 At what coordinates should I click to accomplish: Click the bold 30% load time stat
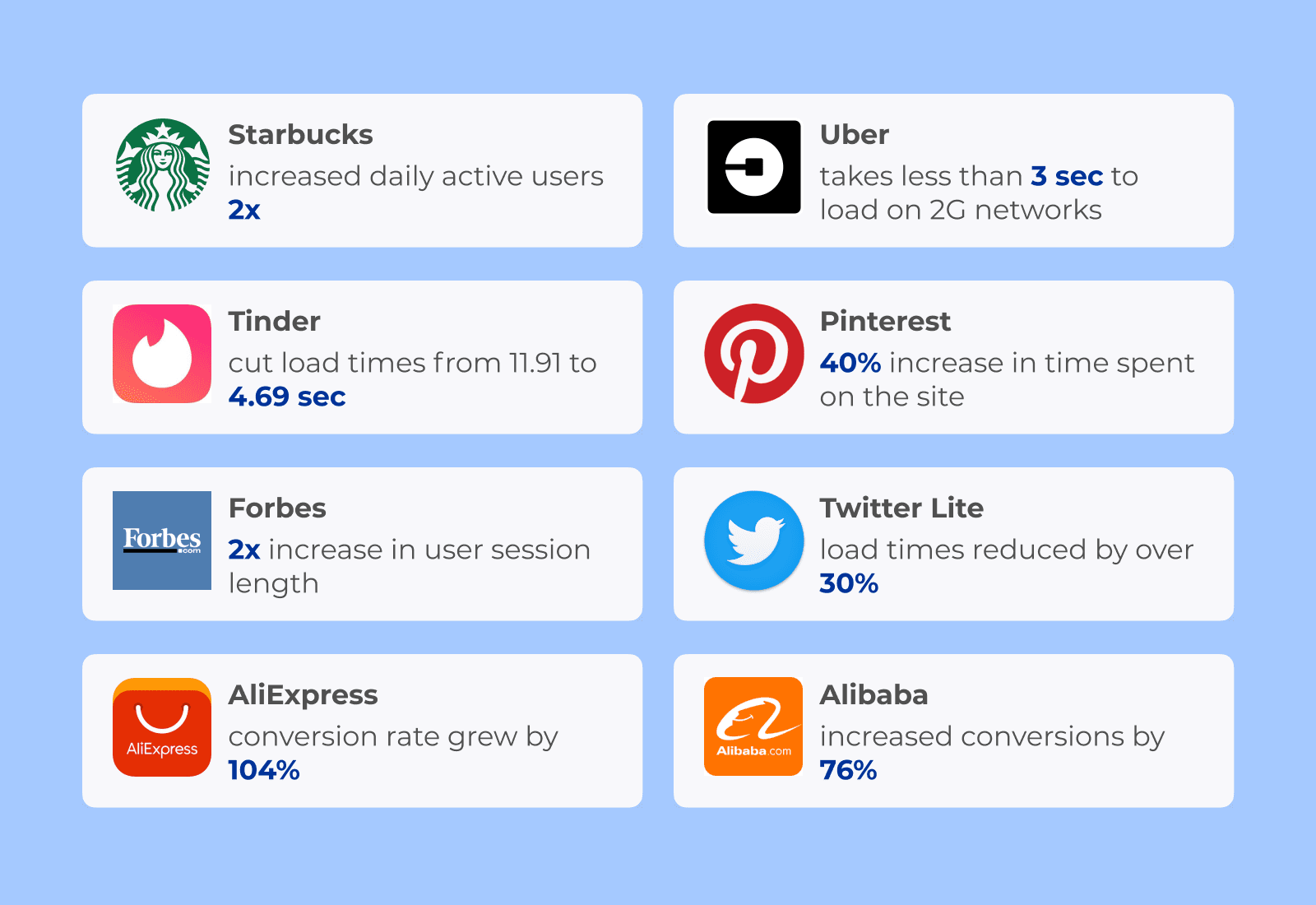849,583
